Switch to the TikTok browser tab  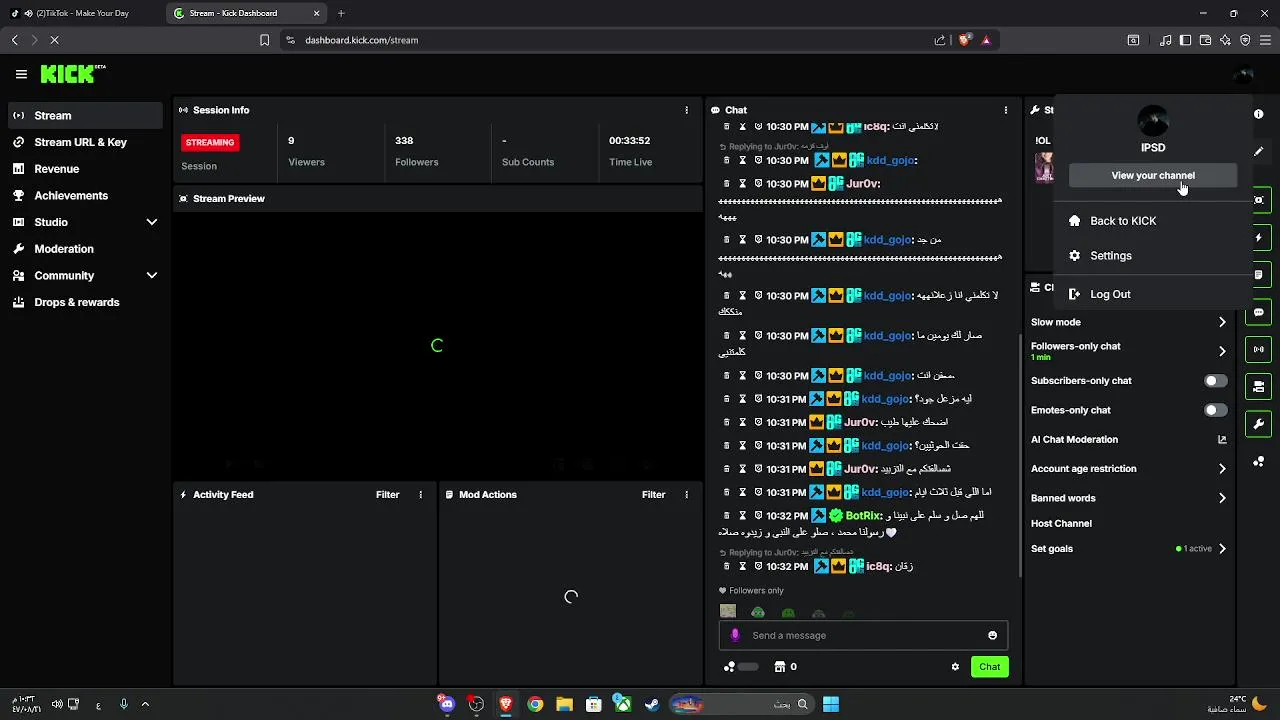click(82, 13)
